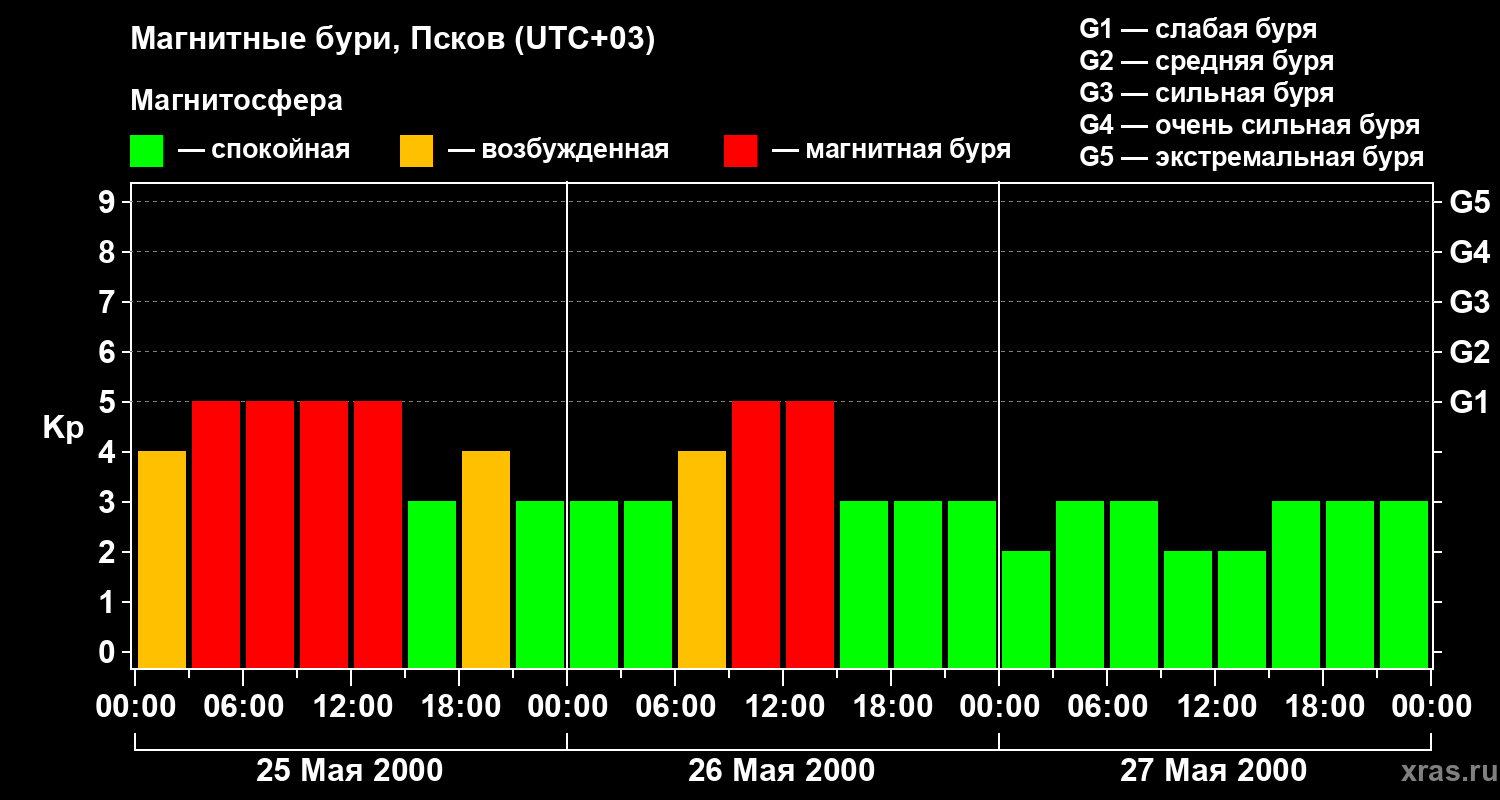Click the "12:00" time label above 27 Мая
Viewport: 1500px width, 800px height.
pyautogui.click(x=1215, y=707)
